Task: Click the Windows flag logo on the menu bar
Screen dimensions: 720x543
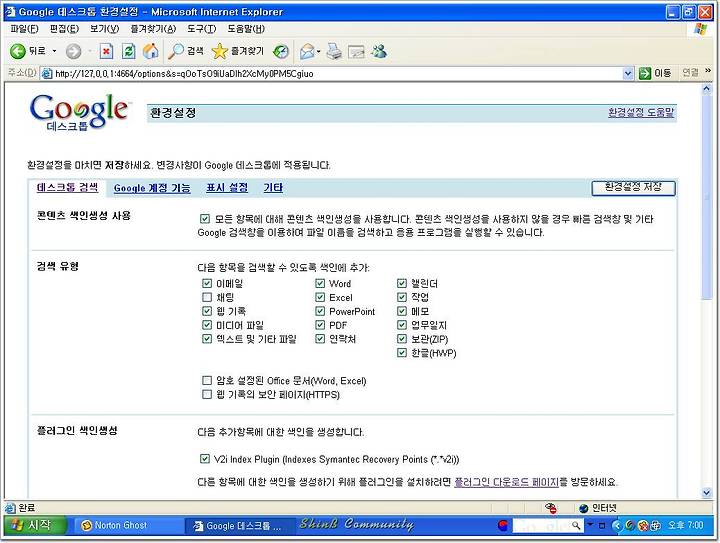Action: point(700,29)
